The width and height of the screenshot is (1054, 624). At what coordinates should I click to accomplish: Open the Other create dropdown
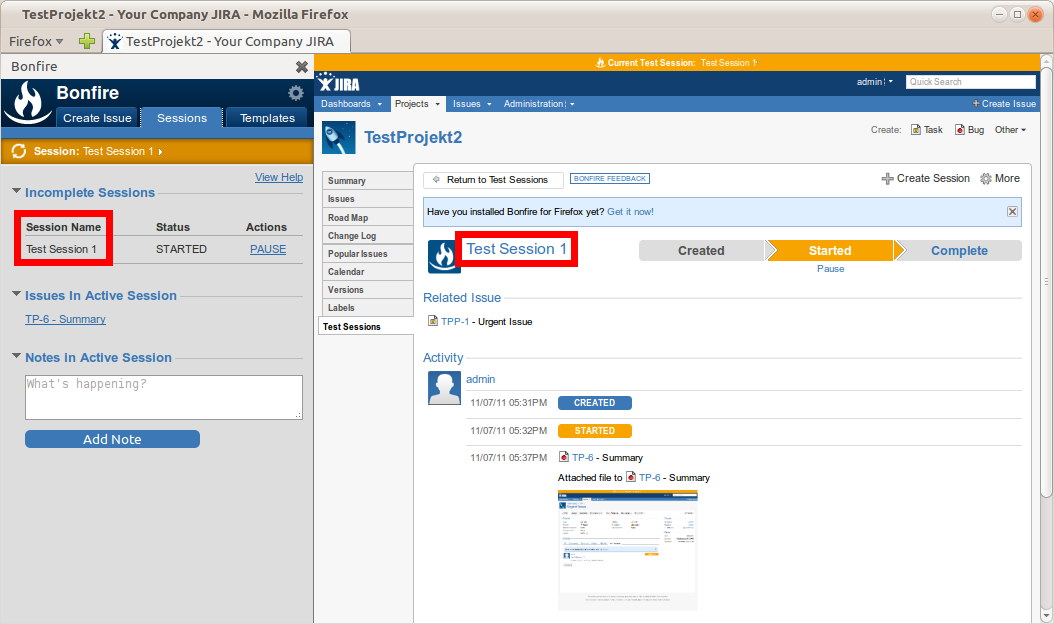tap(1010, 130)
